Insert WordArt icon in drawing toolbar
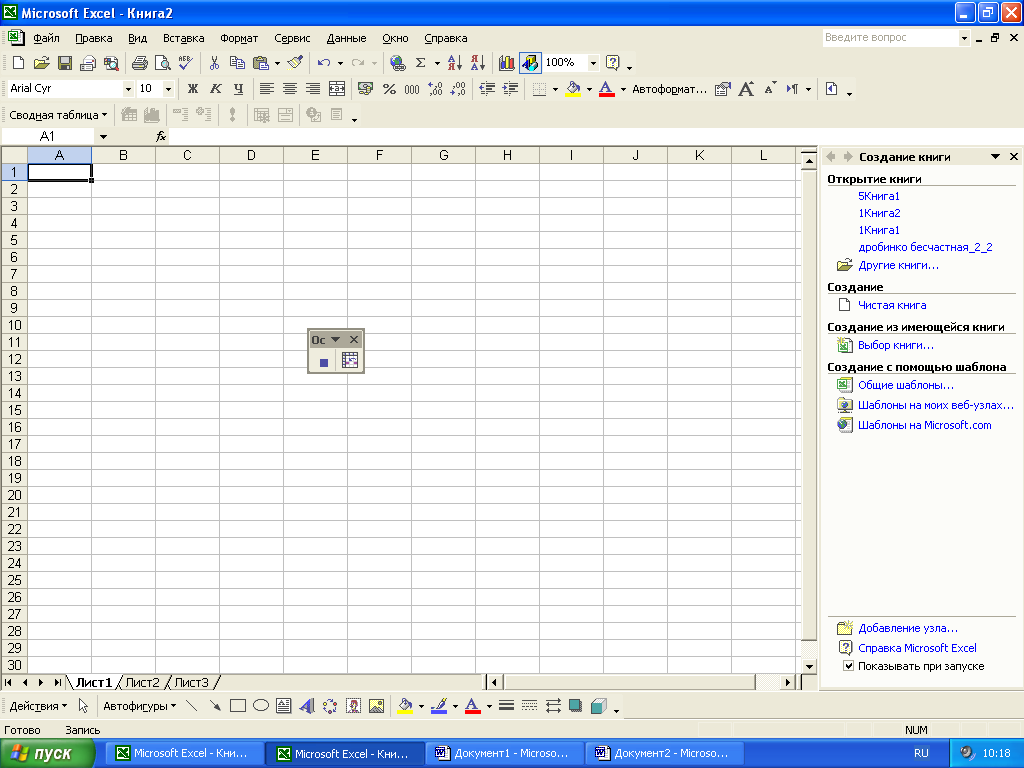The height and width of the screenshot is (768, 1024). pyautogui.click(x=306, y=706)
